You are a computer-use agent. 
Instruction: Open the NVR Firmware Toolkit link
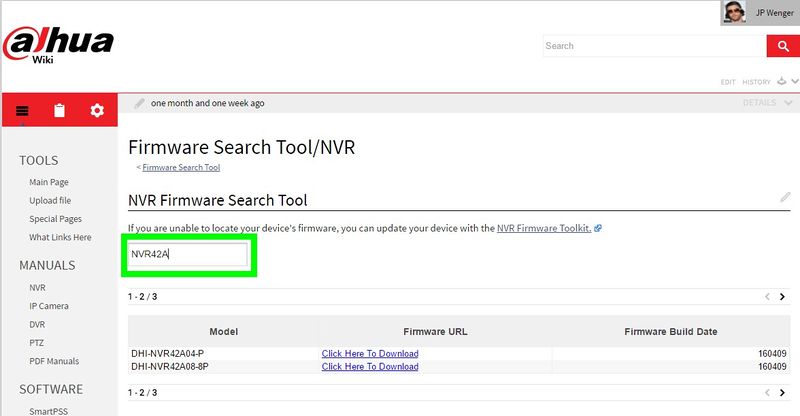point(544,228)
